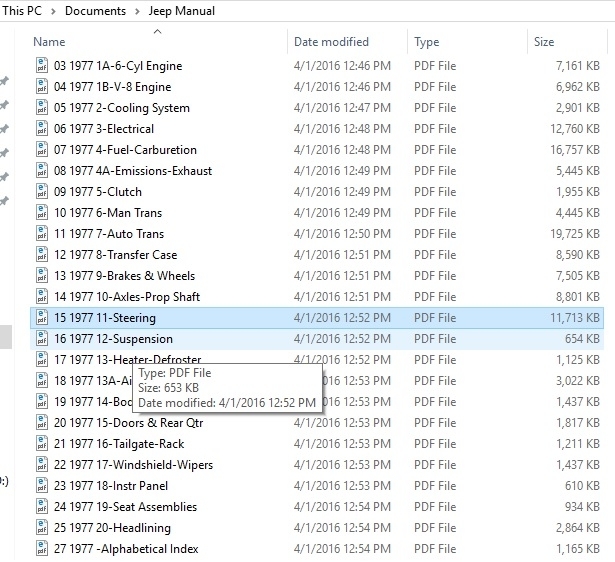
Task: Click the 610 KB size cell
Action: [x=582, y=486]
